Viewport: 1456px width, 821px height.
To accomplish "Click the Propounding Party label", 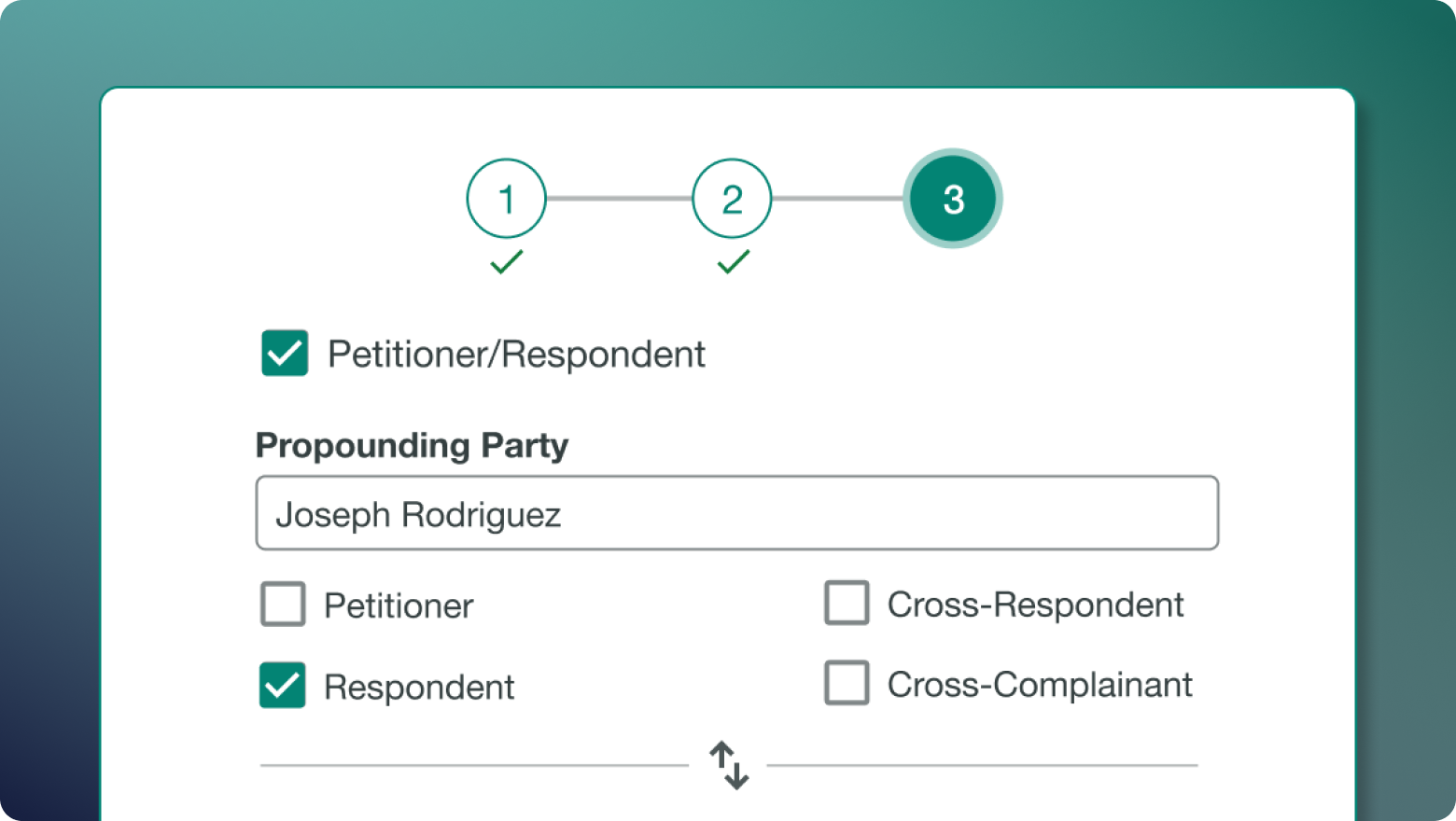I will (412, 446).
